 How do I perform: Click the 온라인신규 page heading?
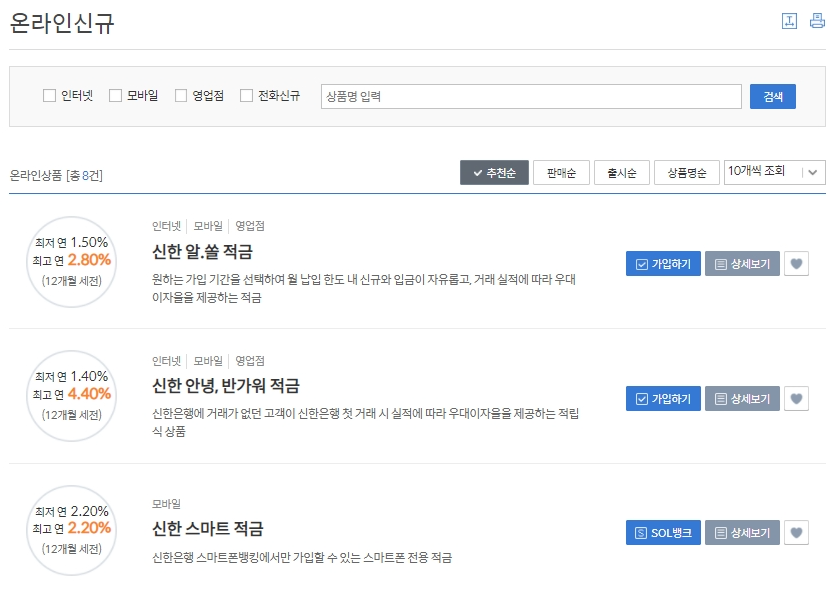coord(62,23)
